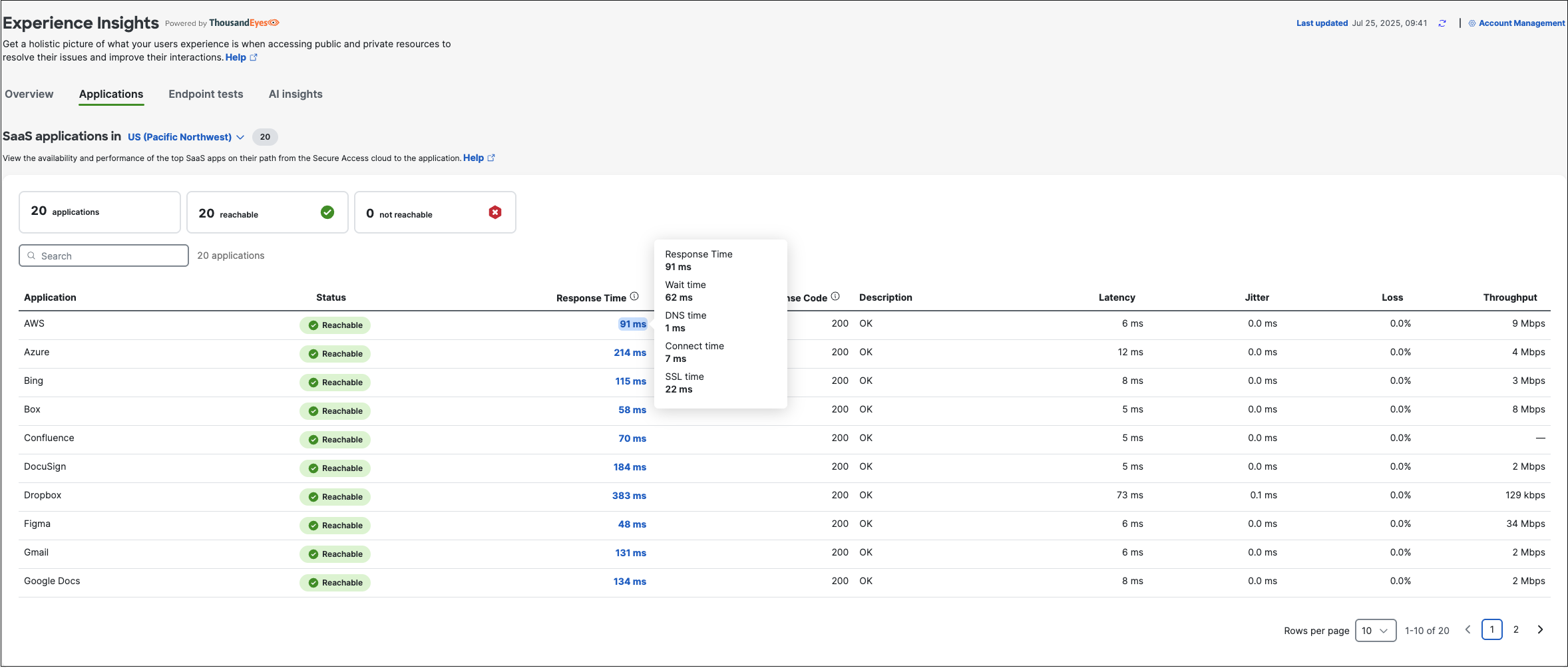The image size is (1568, 668).
Task: Click Help link in the page description
Action: point(236,57)
